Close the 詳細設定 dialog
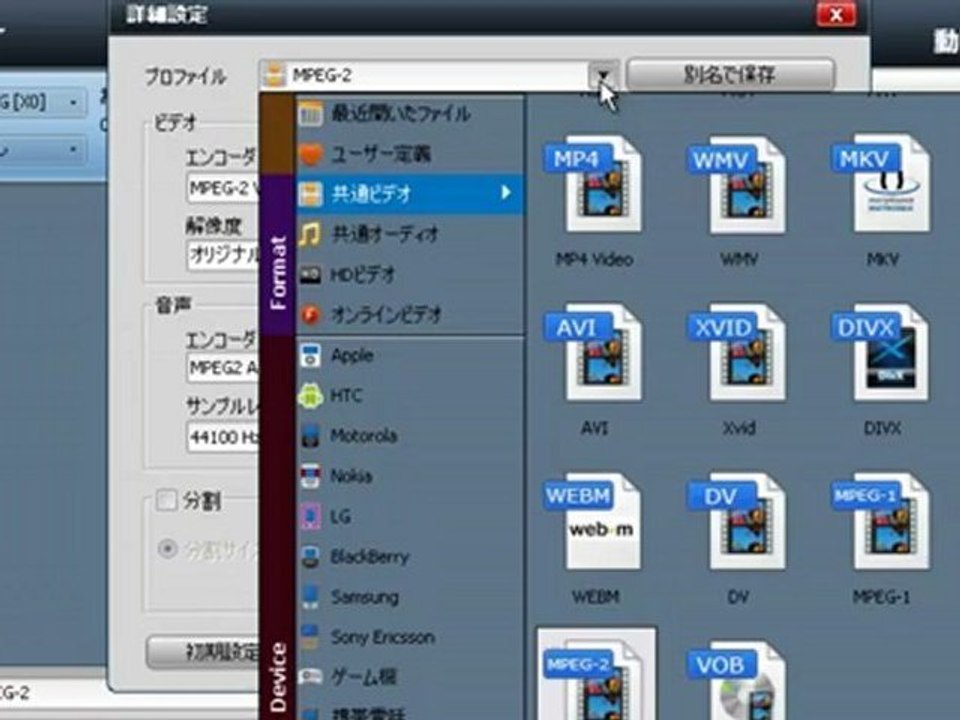960x720 pixels. click(x=836, y=15)
